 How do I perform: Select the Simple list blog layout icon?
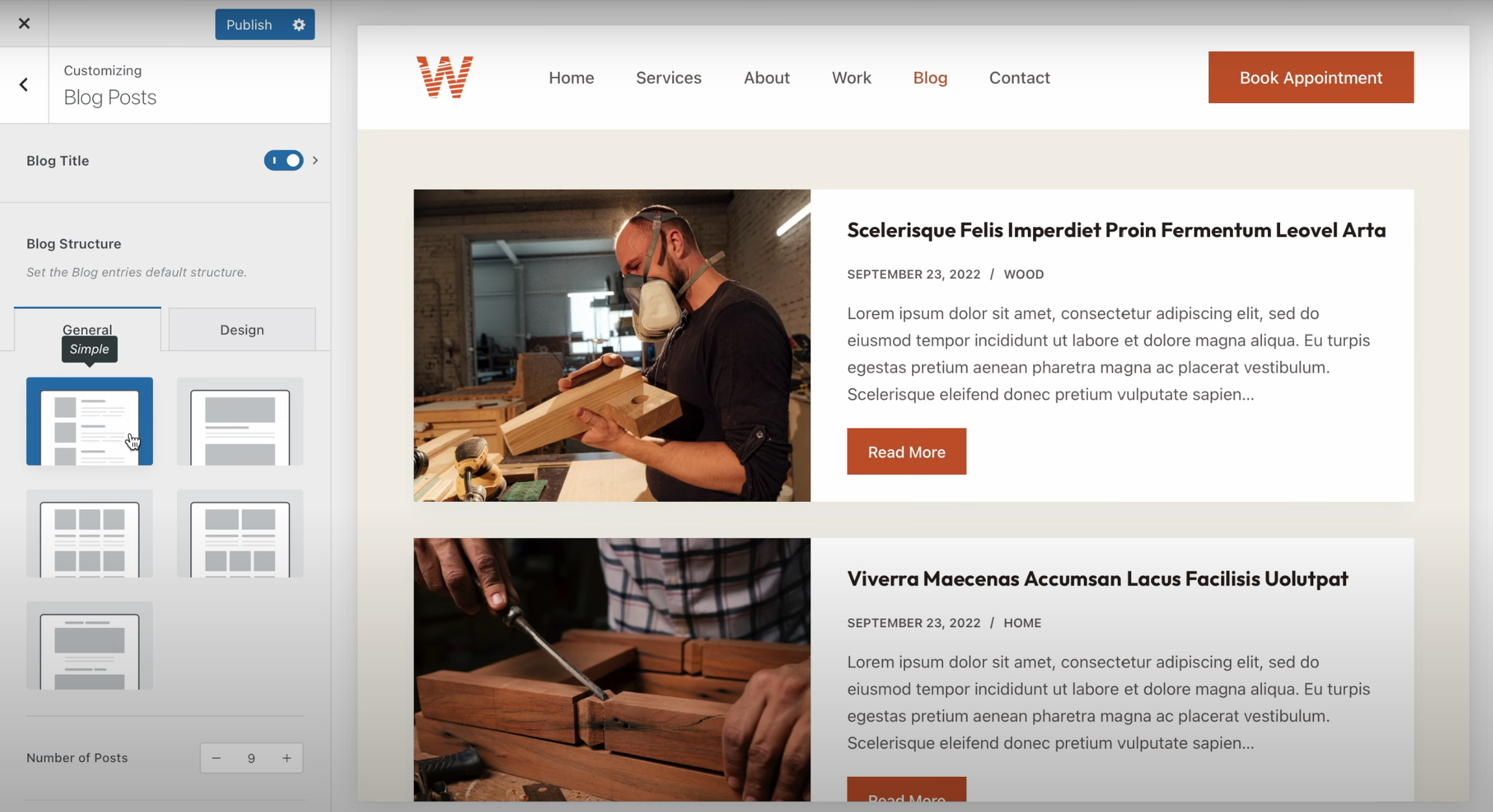(x=90, y=422)
